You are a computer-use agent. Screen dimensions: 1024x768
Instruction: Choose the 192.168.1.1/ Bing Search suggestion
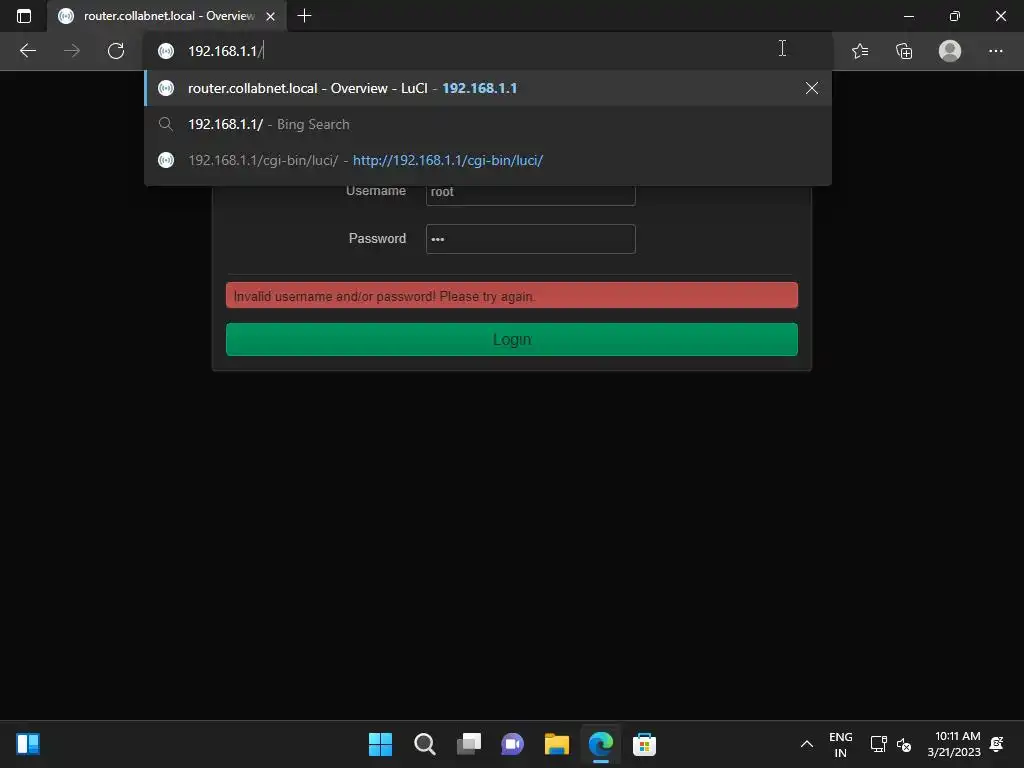[x=488, y=124]
